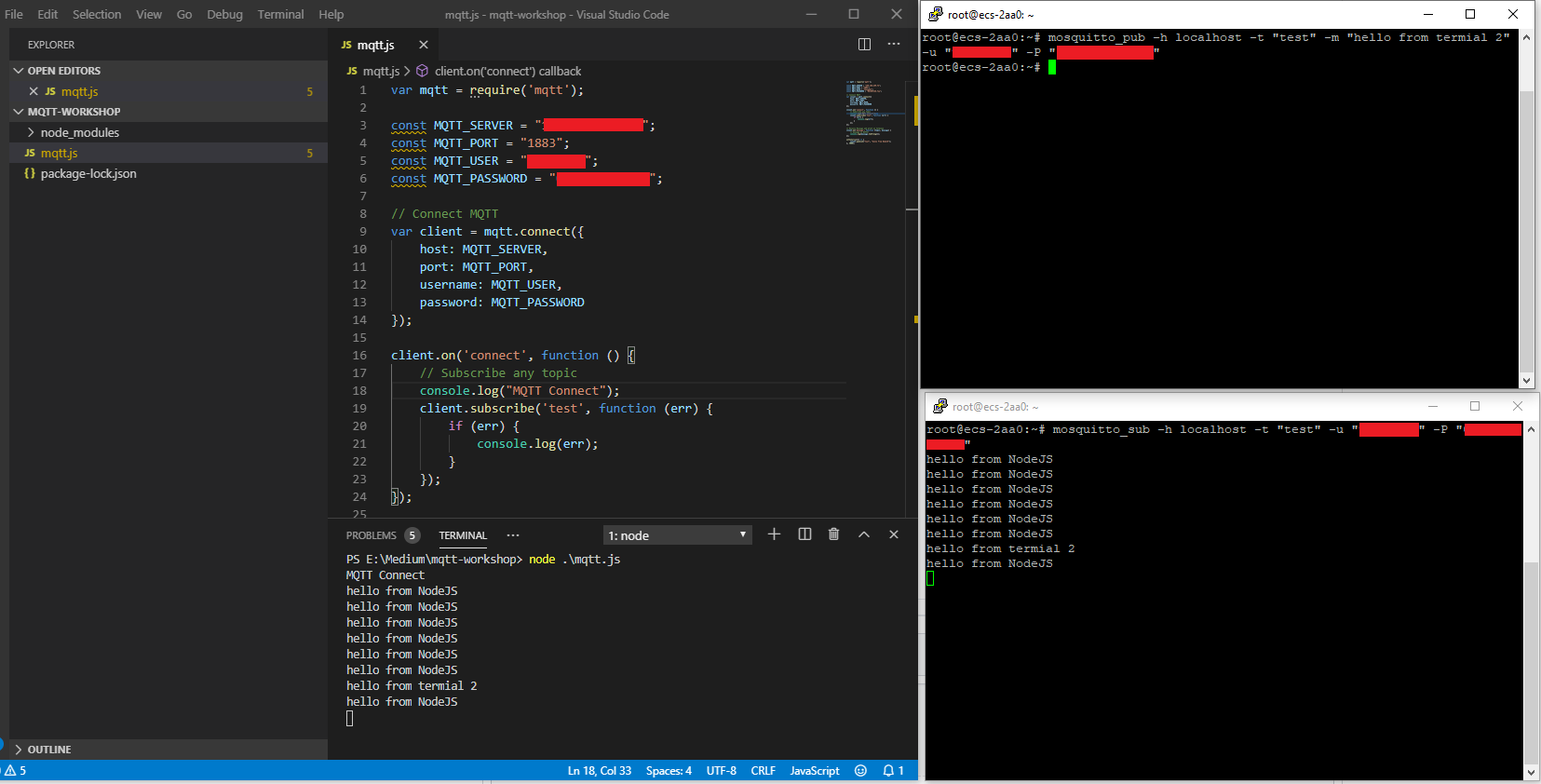
Task: Click JavaScript language mode in status bar
Action: (x=815, y=771)
